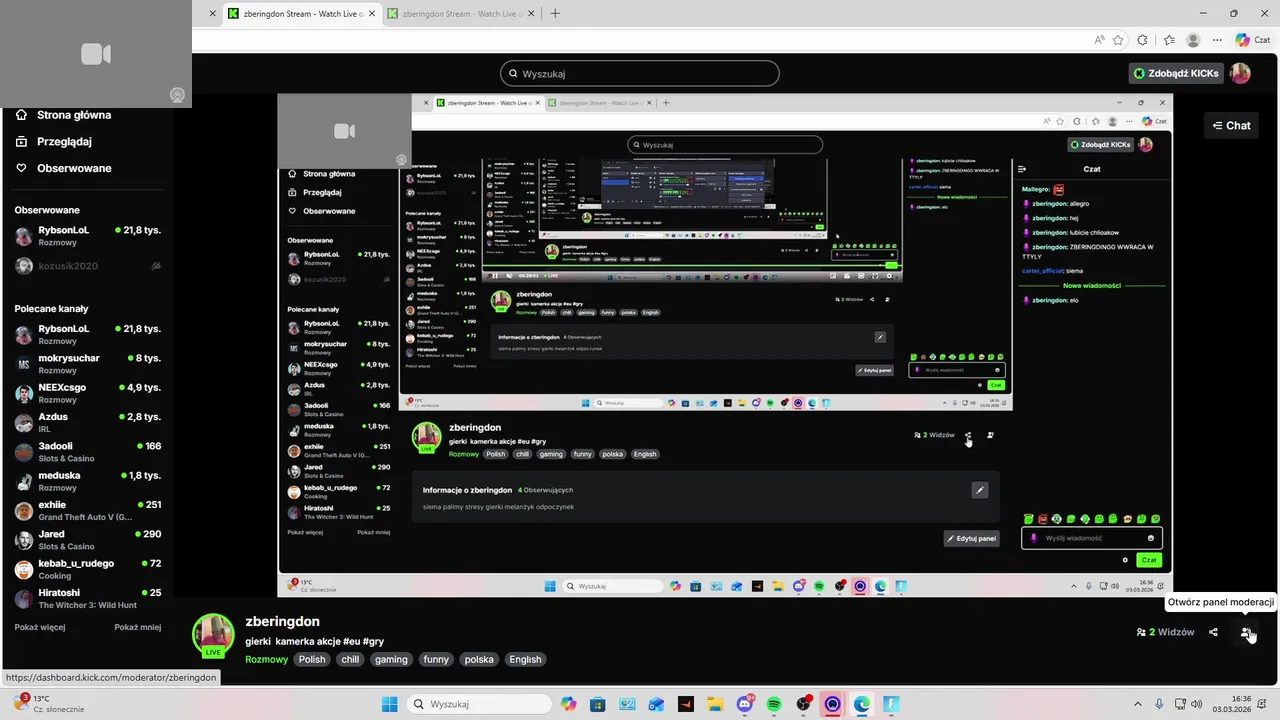Select the gaming tag on outer page
Screen dimensions: 1280x720
coord(391,659)
